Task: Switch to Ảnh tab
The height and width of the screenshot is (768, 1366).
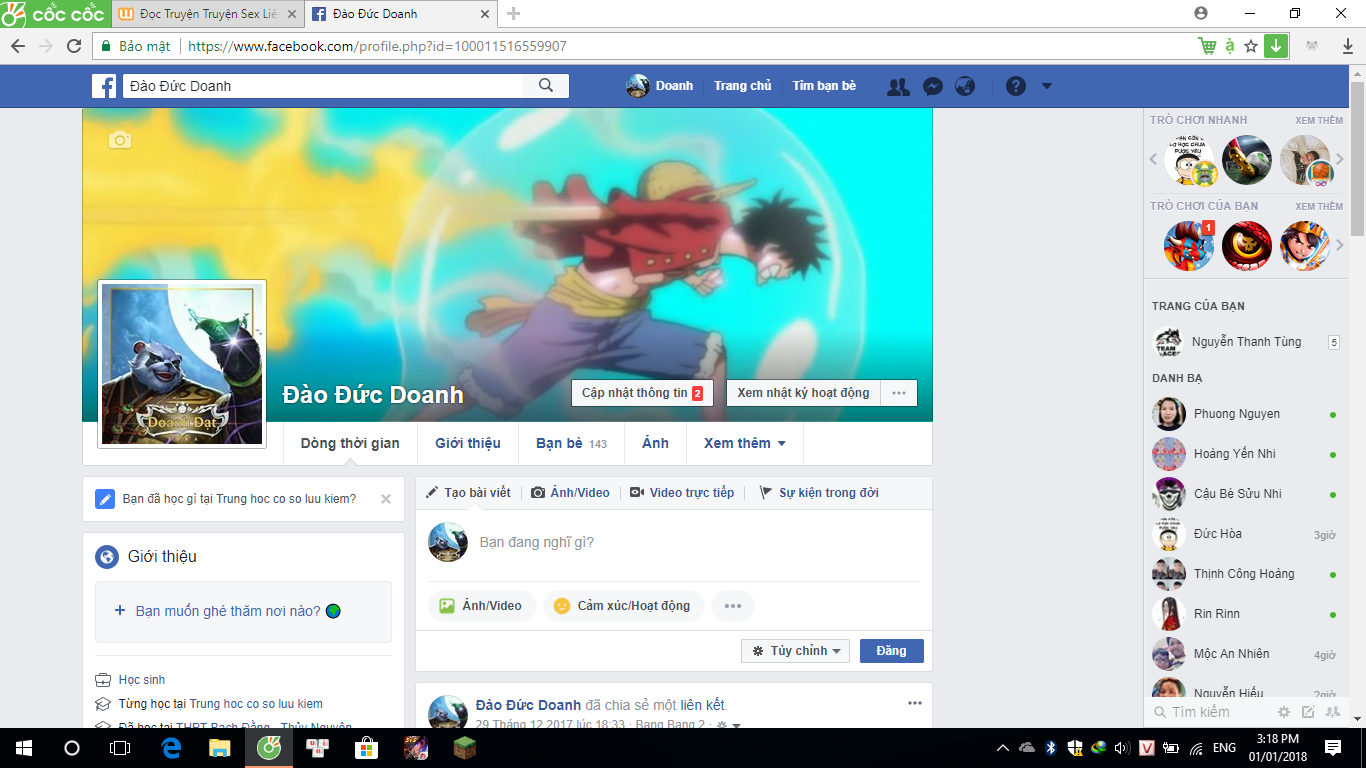Action: point(655,443)
